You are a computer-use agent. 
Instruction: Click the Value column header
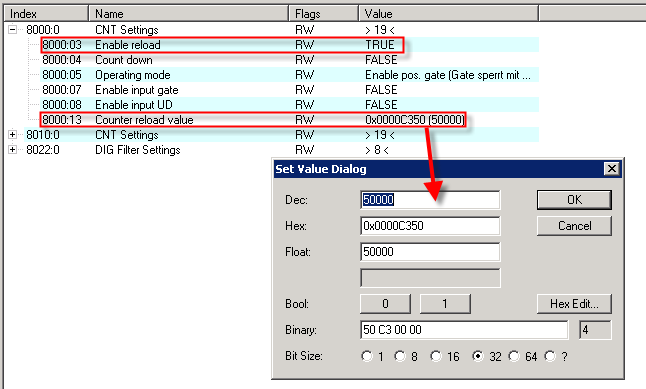click(448, 14)
